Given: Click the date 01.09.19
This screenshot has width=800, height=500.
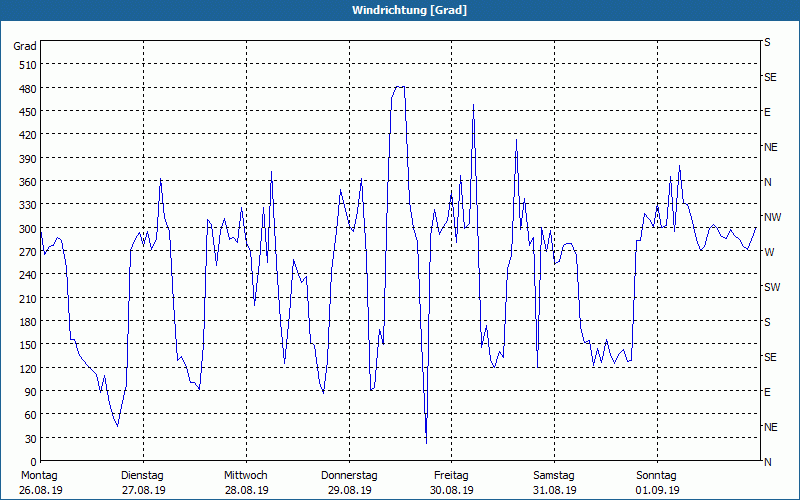Looking at the screenshot, I should [658, 491].
